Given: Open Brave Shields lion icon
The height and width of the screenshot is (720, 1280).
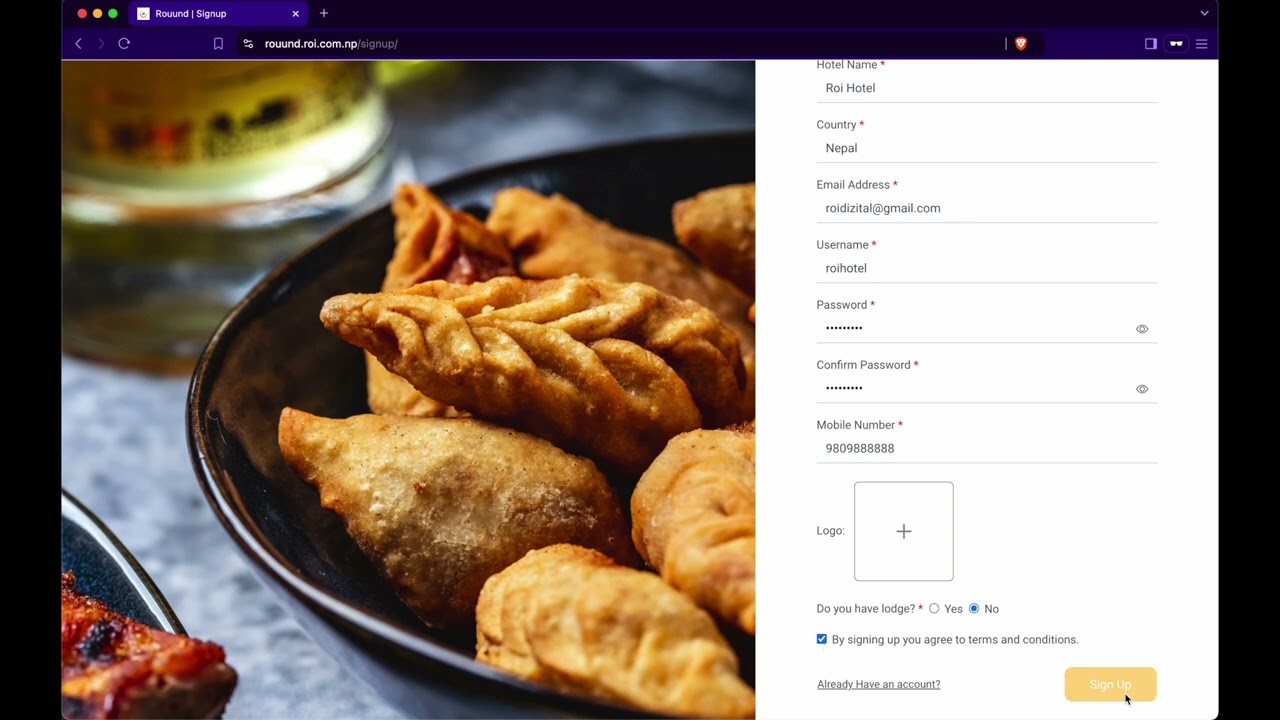Looking at the screenshot, I should coord(1021,44).
